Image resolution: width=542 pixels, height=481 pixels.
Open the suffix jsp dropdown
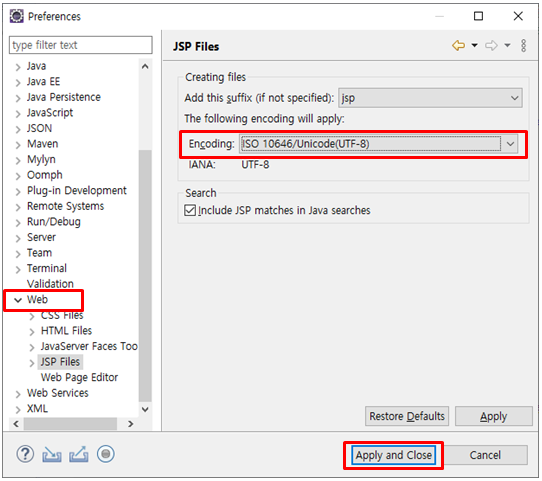pos(430,98)
